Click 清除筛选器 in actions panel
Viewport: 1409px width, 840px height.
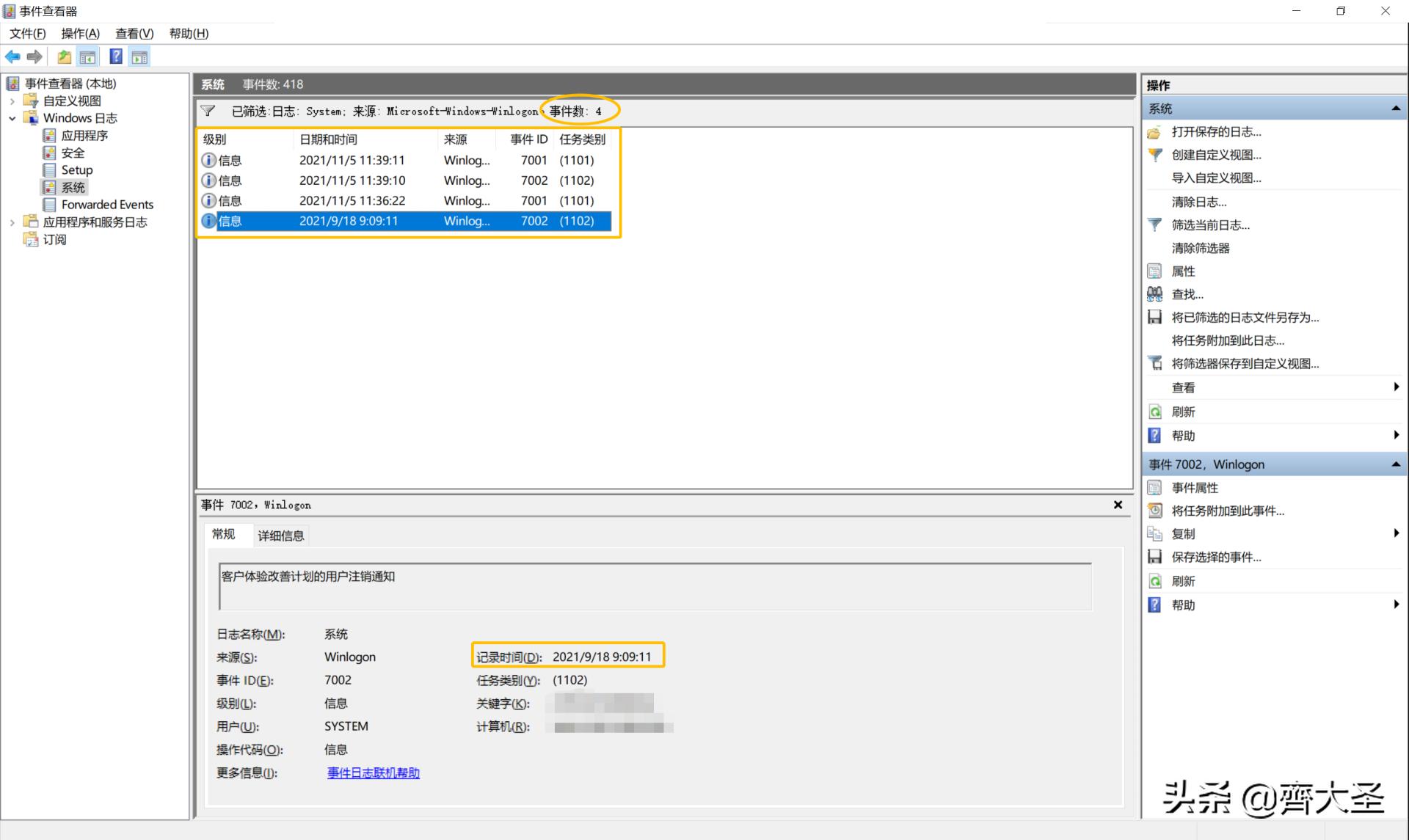(1200, 248)
